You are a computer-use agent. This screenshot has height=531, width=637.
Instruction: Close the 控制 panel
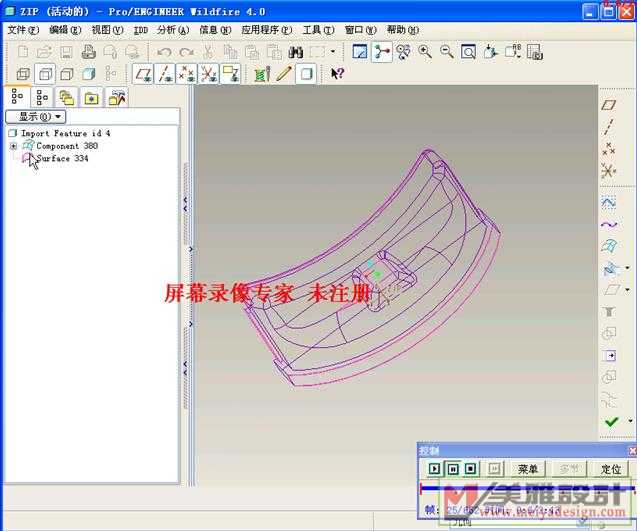click(x=633, y=451)
